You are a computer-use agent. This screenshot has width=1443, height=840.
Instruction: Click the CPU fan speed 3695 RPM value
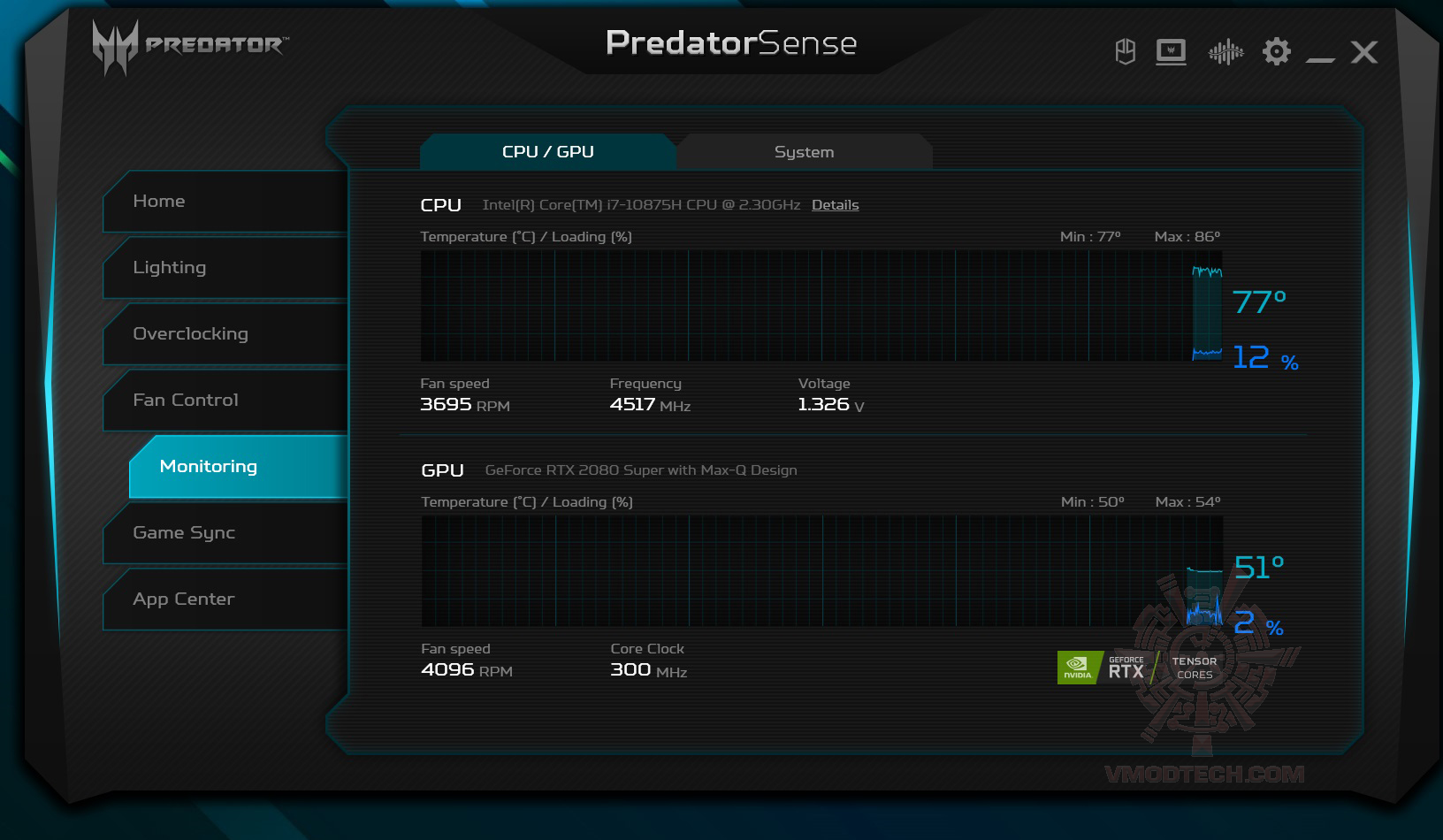(x=465, y=405)
